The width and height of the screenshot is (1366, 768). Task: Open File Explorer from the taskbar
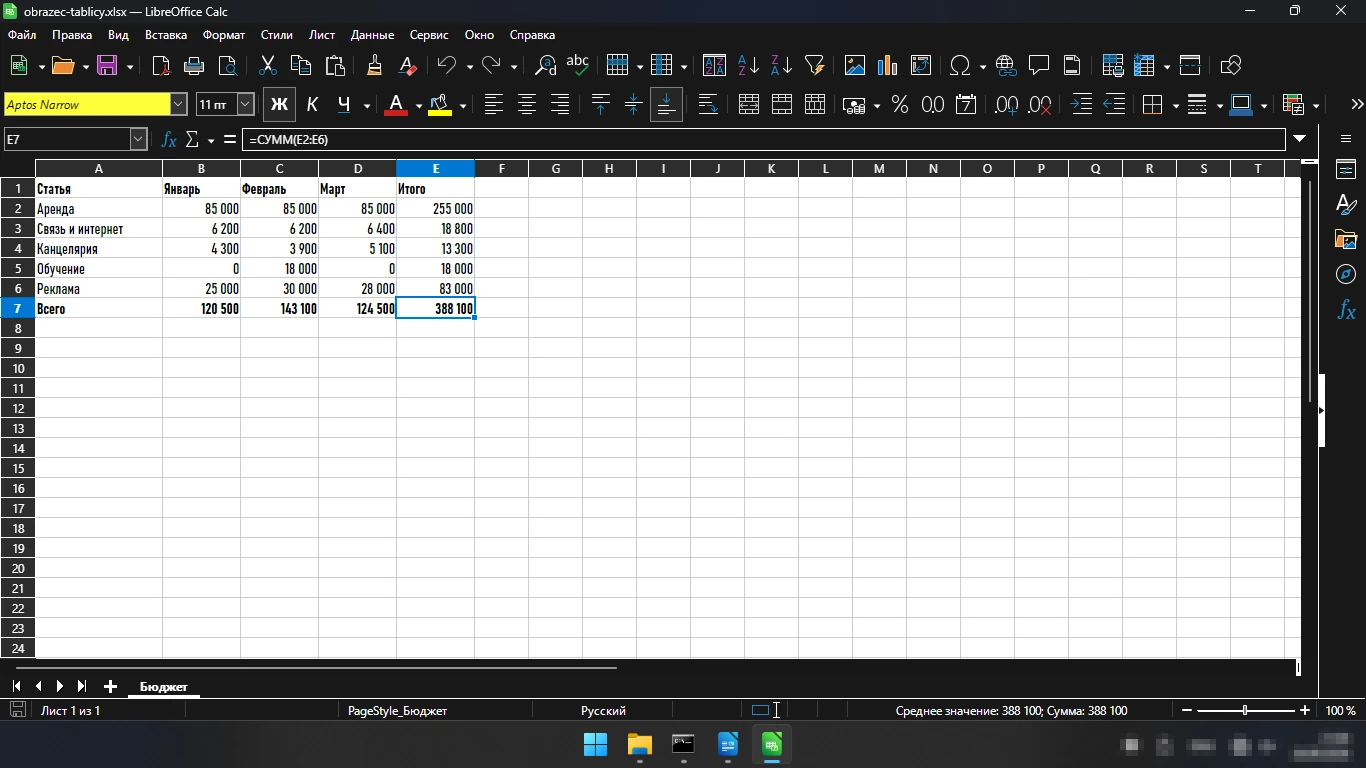[x=639, y=744]
